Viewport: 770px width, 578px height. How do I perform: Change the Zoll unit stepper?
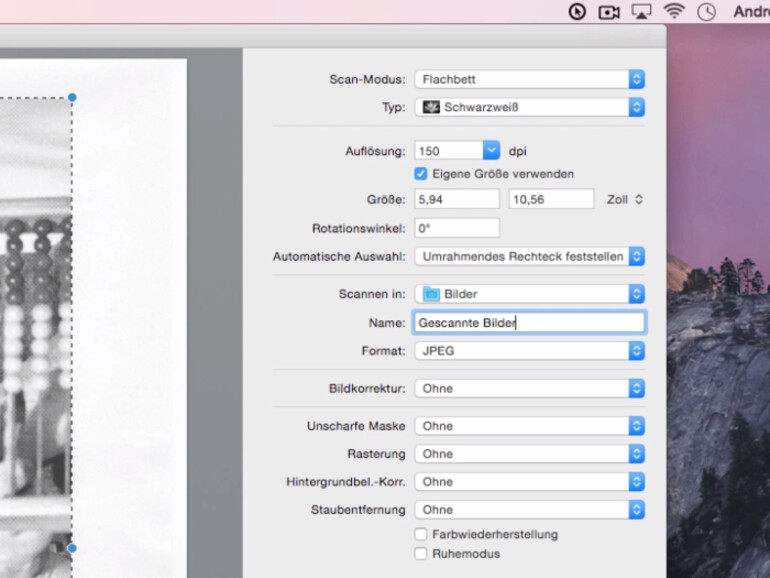click(x=638, y=199)
